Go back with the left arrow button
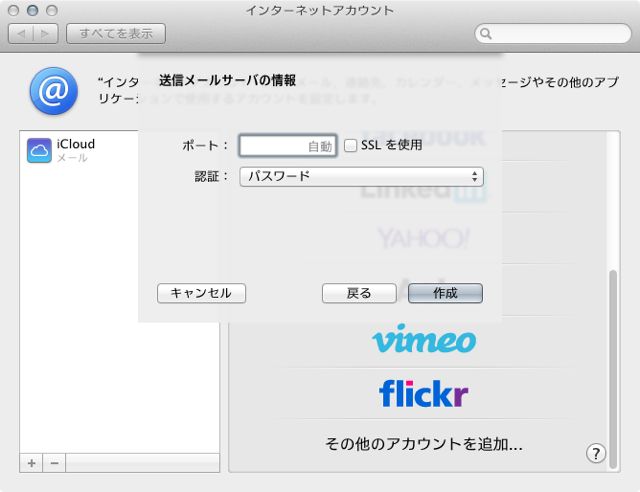640x492 pixels. (x=21, y=33)
